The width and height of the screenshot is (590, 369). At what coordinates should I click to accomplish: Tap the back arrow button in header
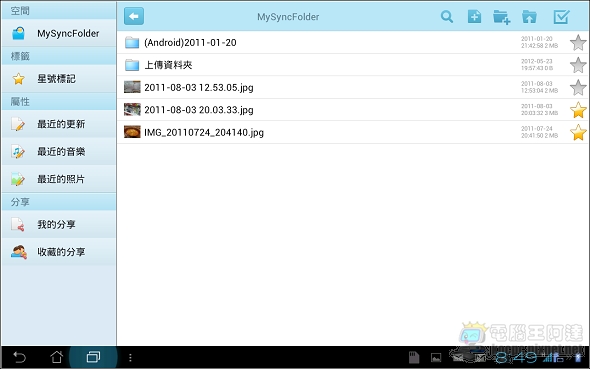134,17
